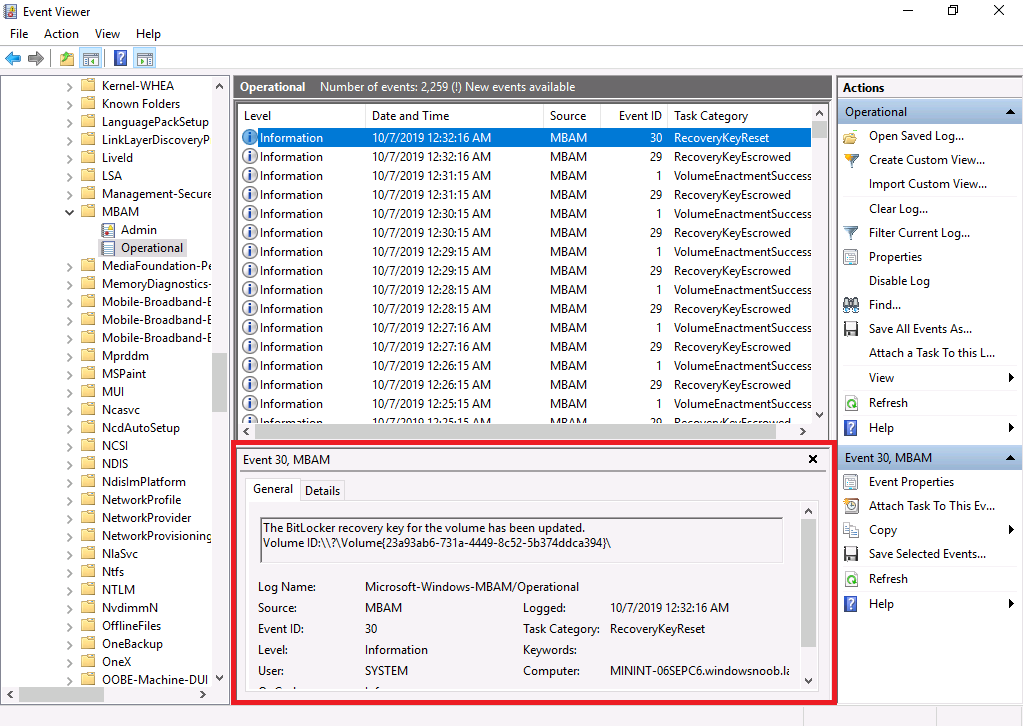
Task: Expand the Known Folders tree node
Action: (x=69, y=104)
